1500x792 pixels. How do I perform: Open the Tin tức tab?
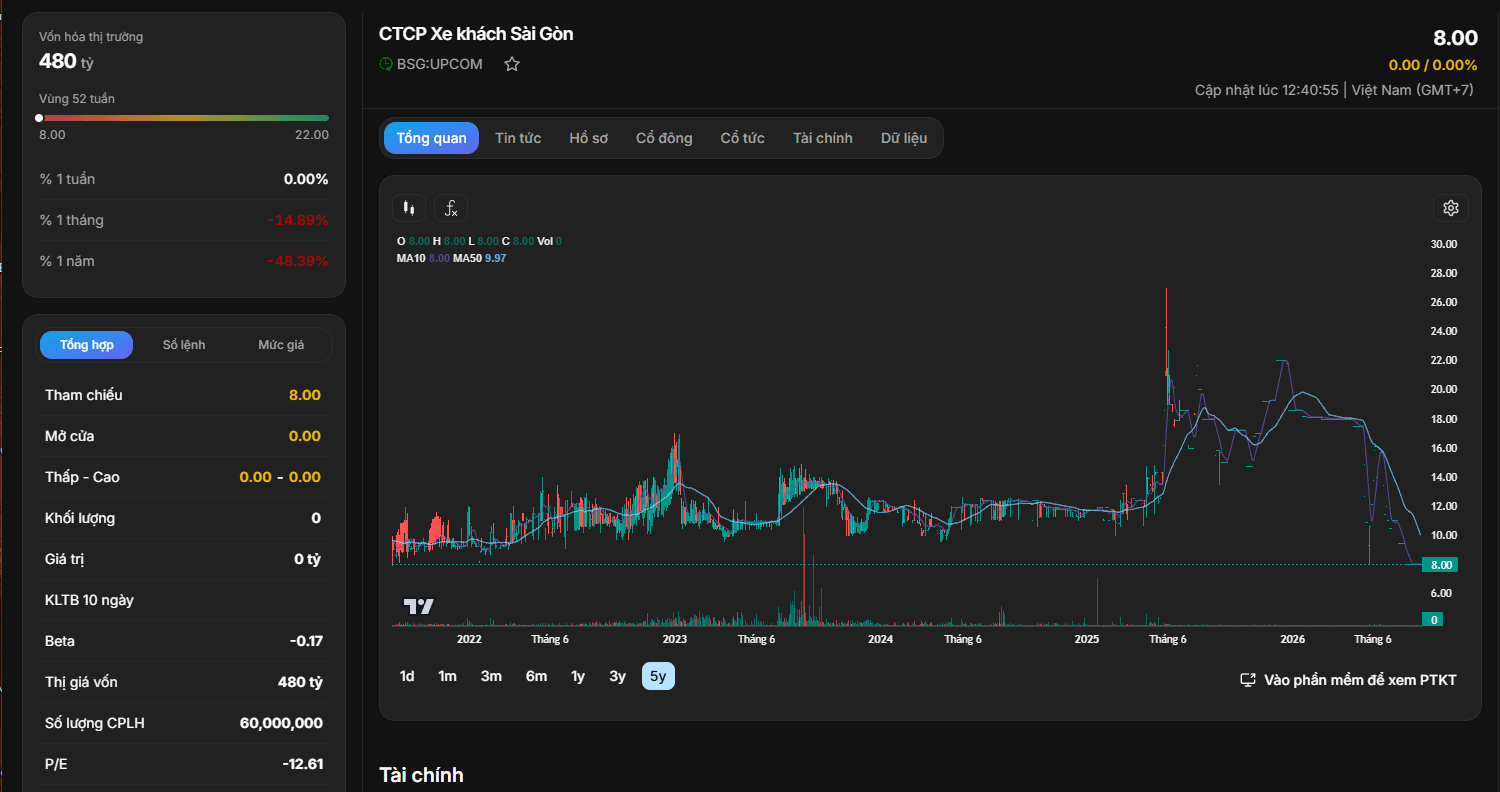(518, 138)
